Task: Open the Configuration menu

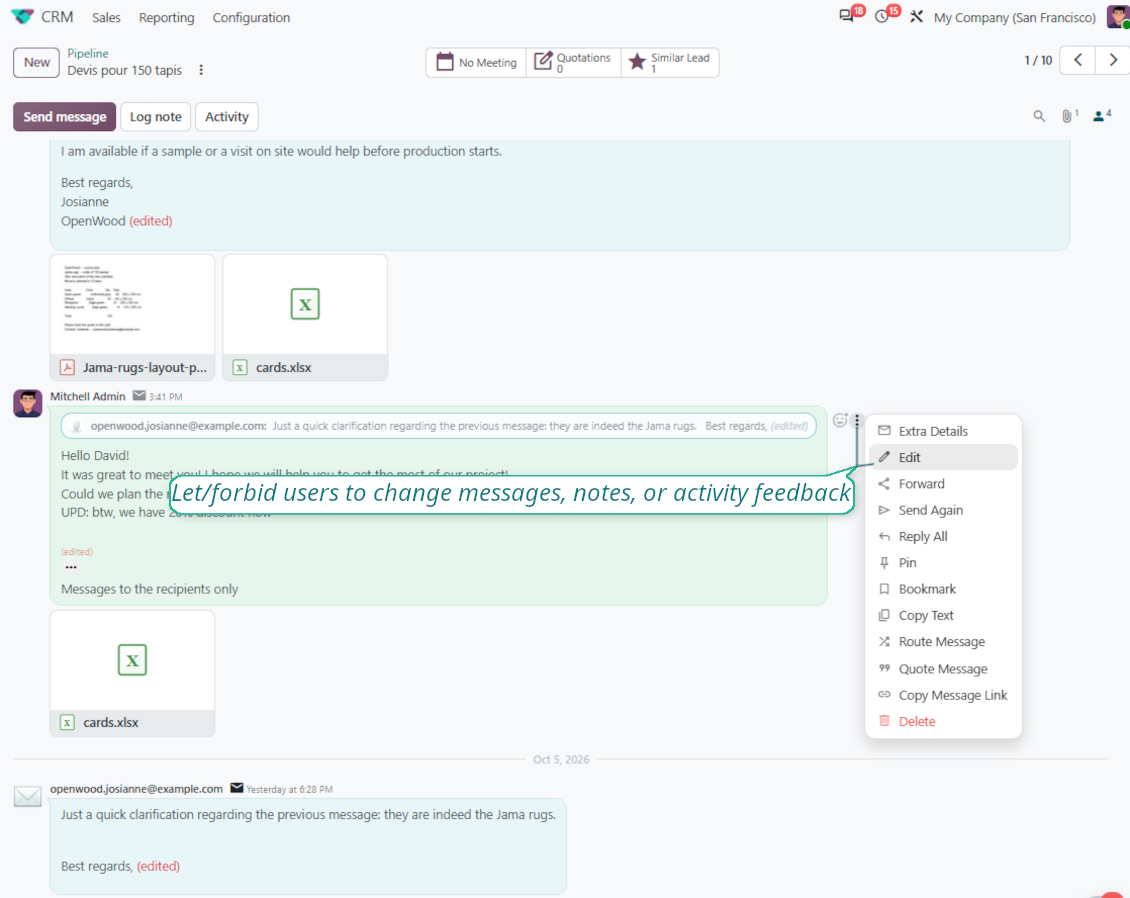Action: pos(251,17)
